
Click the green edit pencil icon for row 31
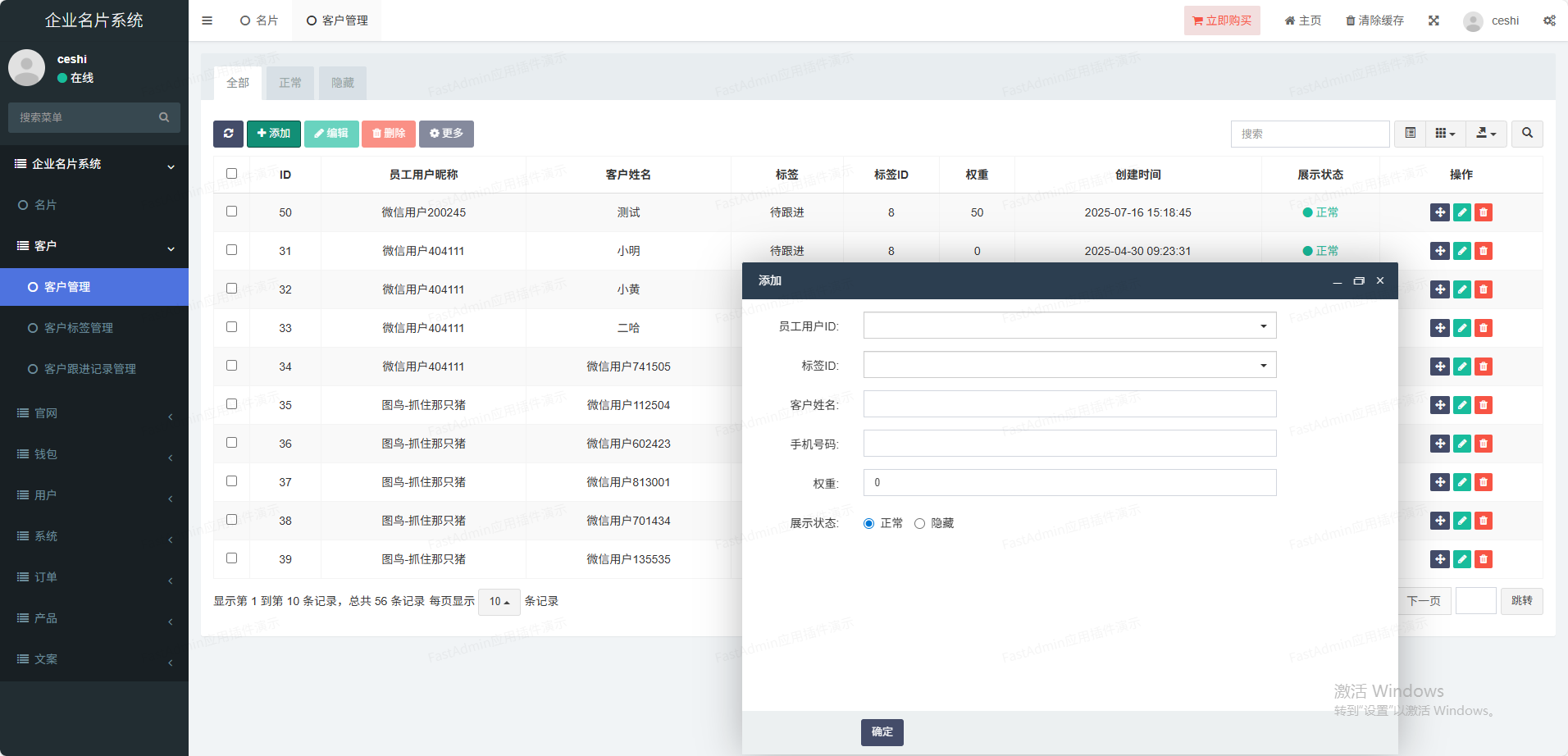tap(1461, 251)
